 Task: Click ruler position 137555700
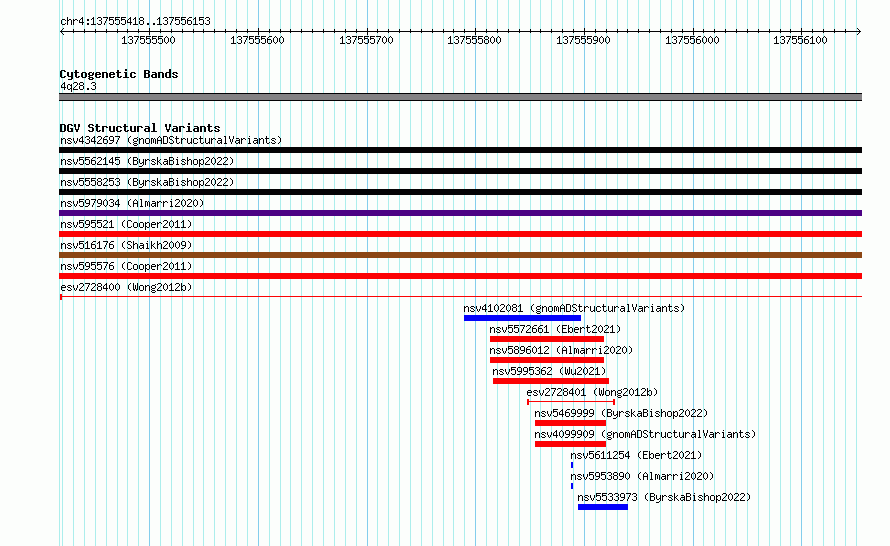pos(366,40)
